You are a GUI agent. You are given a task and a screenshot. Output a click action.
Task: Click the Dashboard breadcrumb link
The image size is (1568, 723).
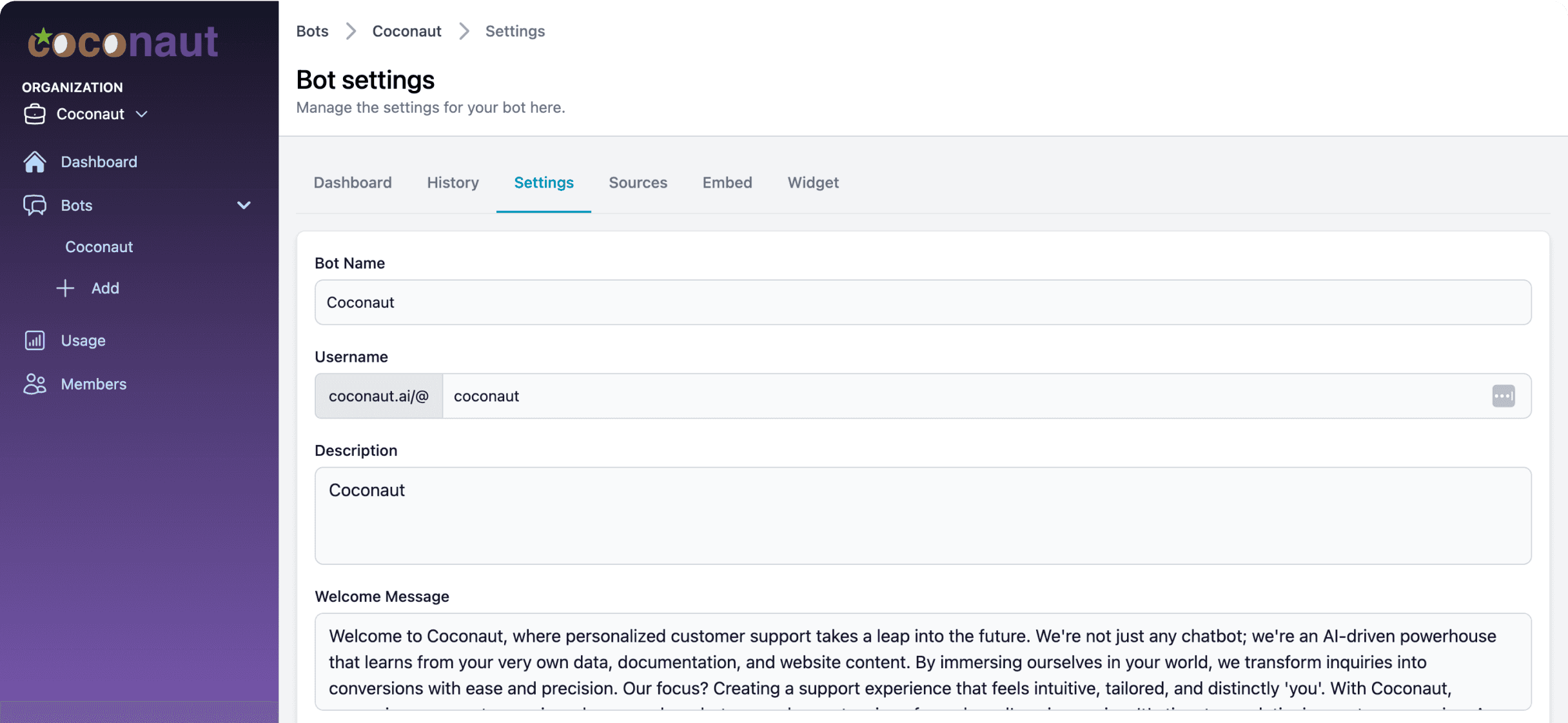click(x=353, y=182)
